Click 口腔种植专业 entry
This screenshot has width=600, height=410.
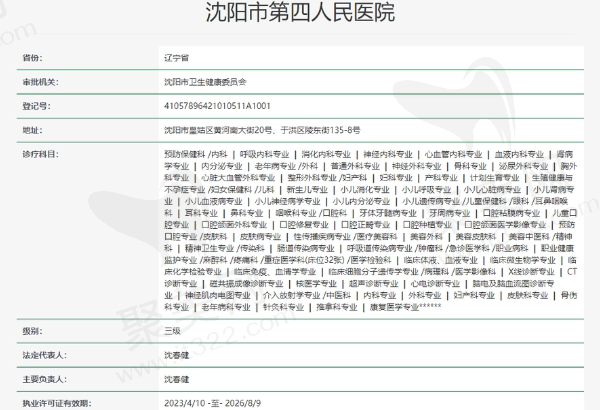coord(427,225)
